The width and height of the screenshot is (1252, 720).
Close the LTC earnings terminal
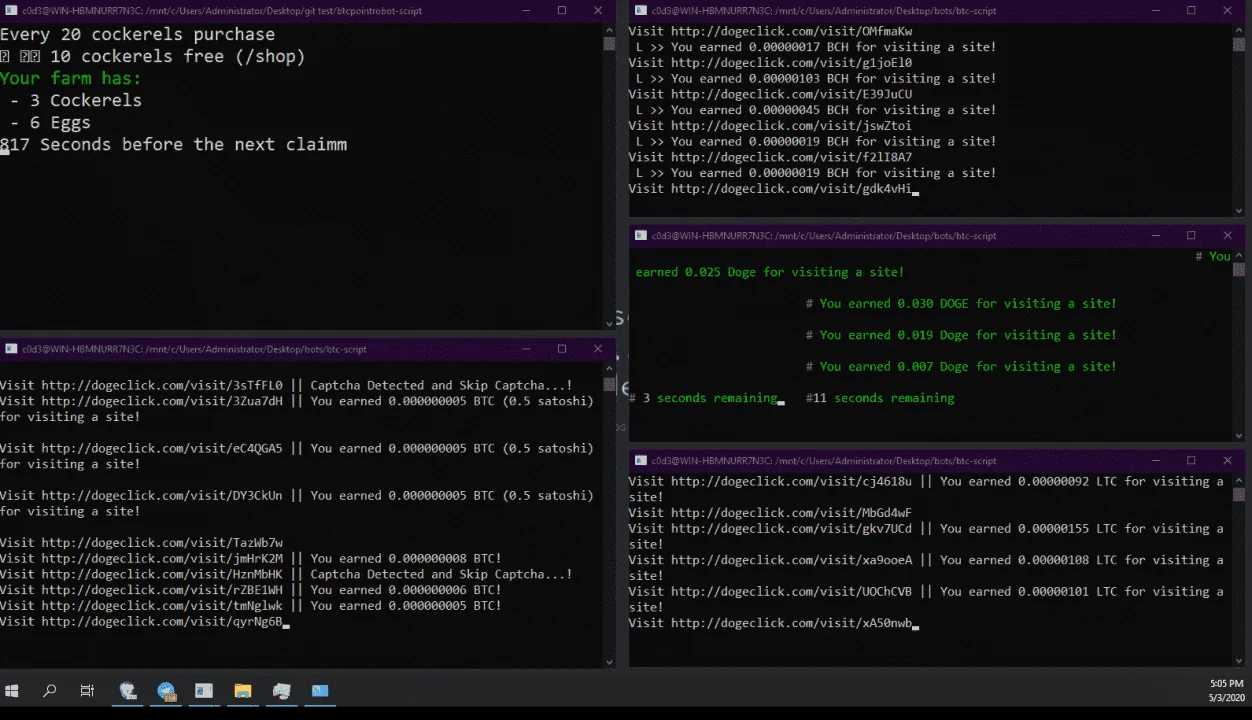click(x=1227, y=461)
